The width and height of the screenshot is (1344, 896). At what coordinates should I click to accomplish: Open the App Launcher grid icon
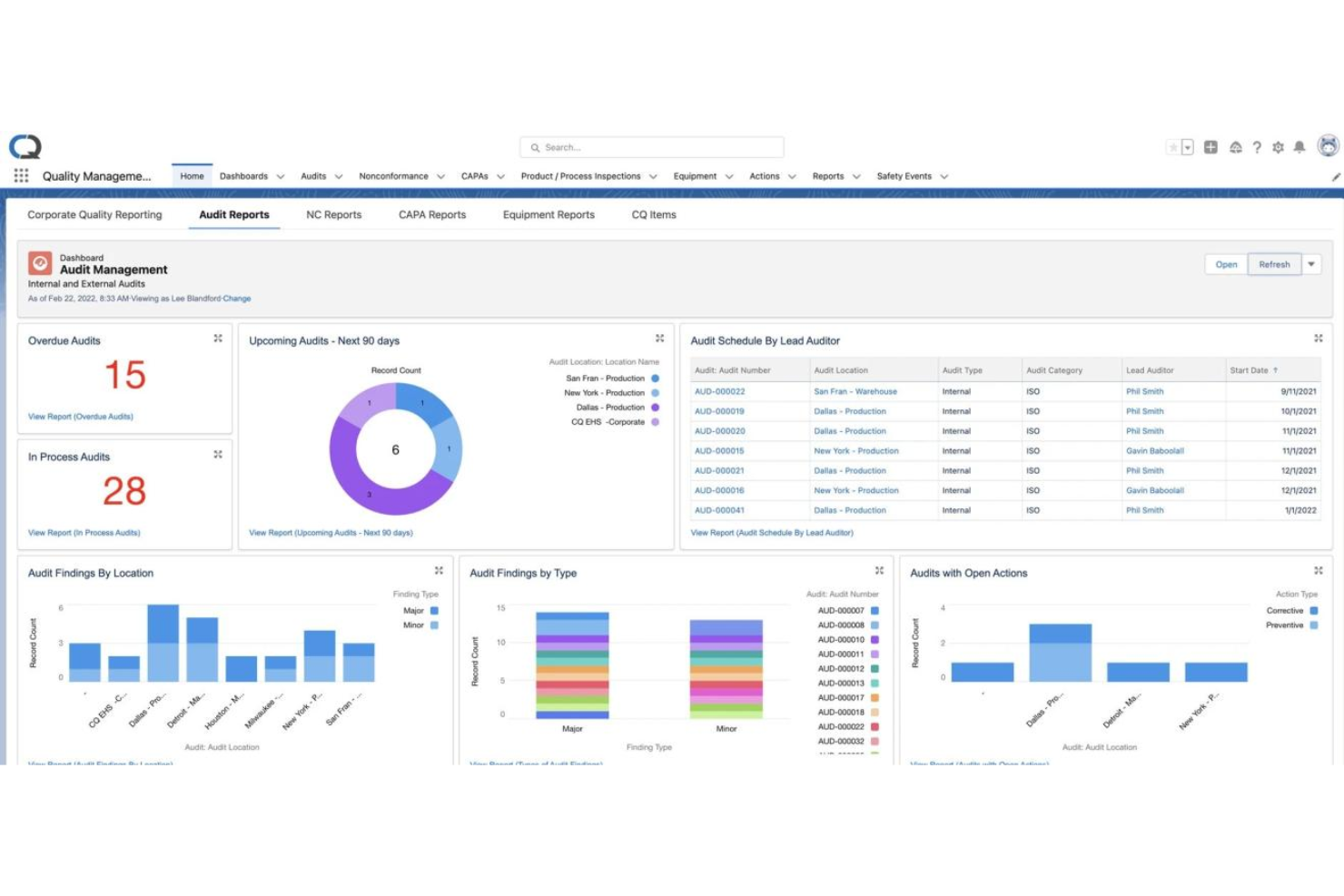pyautogui.click(x=20, y=175)
